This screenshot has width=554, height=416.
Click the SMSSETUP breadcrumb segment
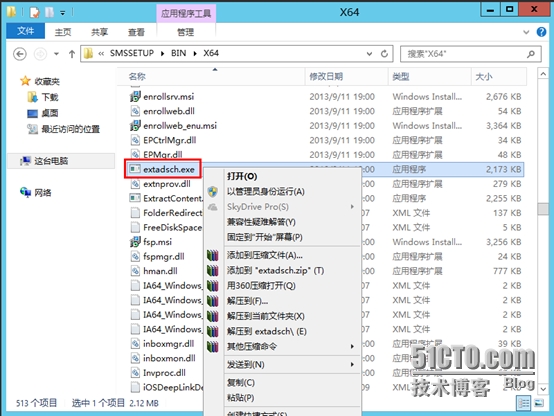[x=132, y=53]
